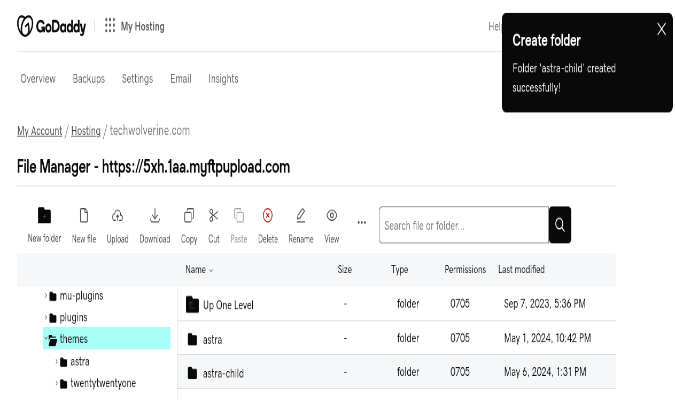The image size is (675, 400).
Task: Click the Up One Level row name
Action: pos(228,305)
